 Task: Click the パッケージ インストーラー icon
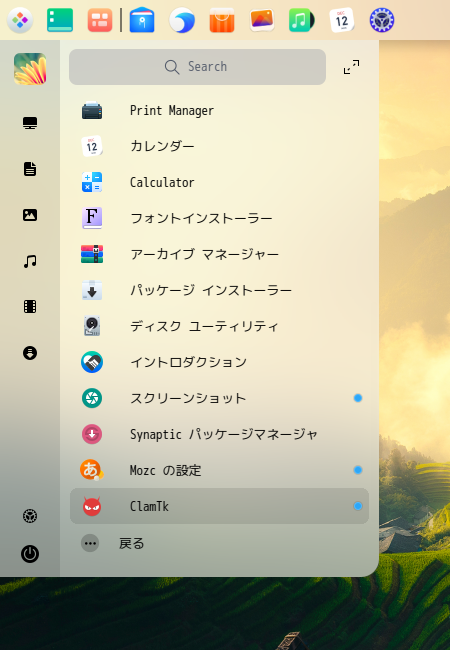92,290
